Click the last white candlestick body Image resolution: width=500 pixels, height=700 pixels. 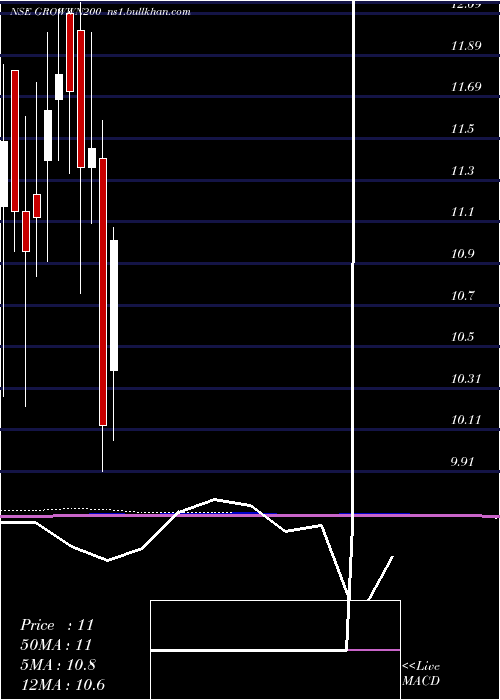tap(114, 305)
